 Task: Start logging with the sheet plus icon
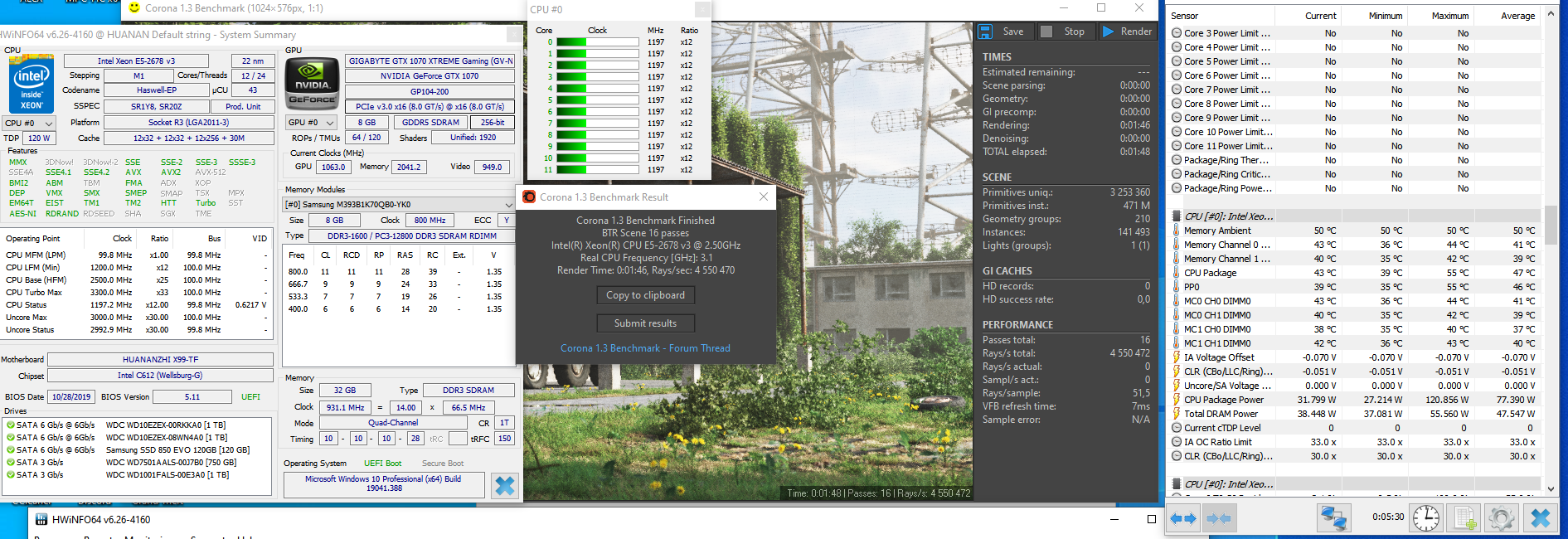[1464, 518]
